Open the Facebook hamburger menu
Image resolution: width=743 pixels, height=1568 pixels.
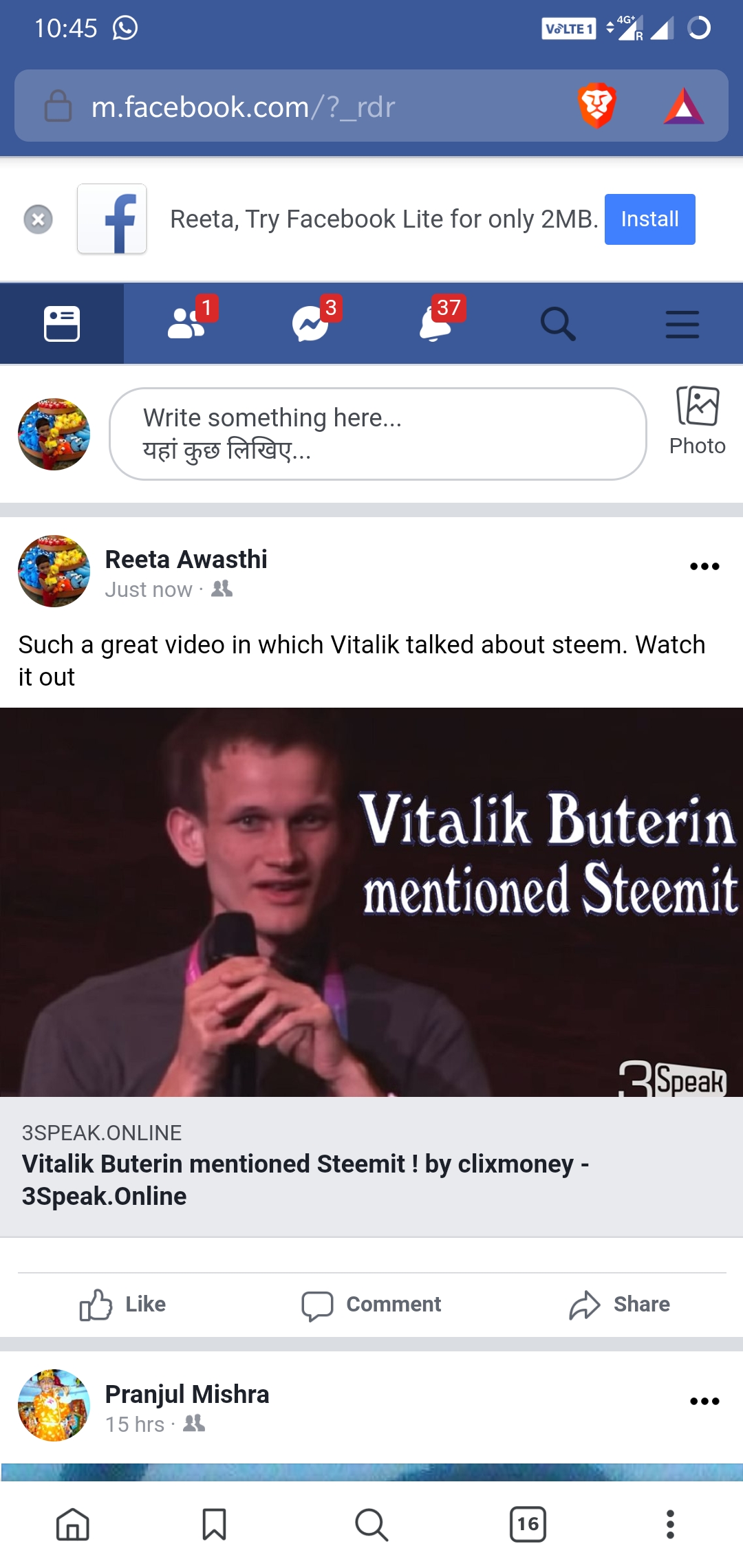(682, 323)
